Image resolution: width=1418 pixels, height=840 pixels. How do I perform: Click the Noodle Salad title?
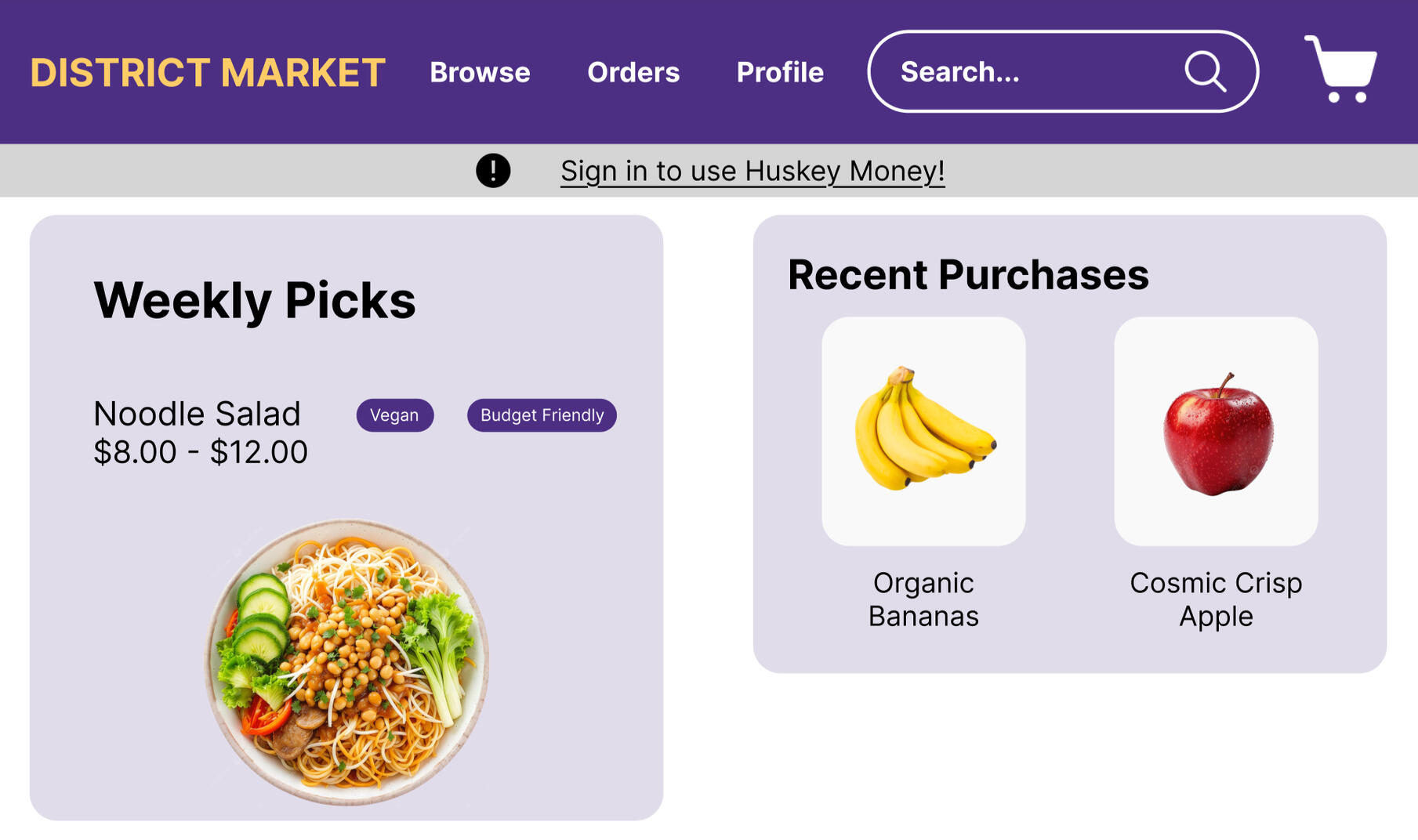click(197, 414)
